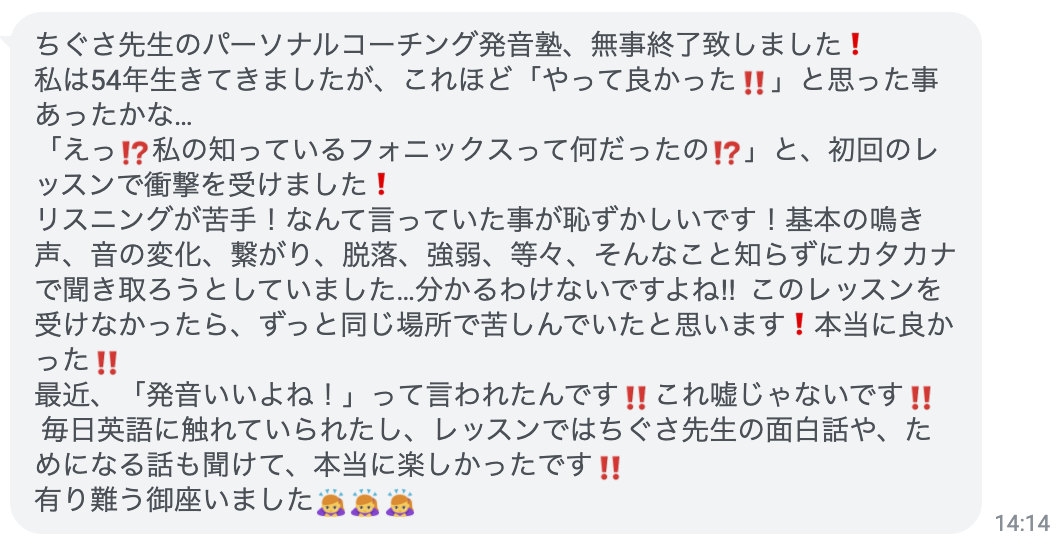Click the interrobang emoji after えっ

[134, 153]
